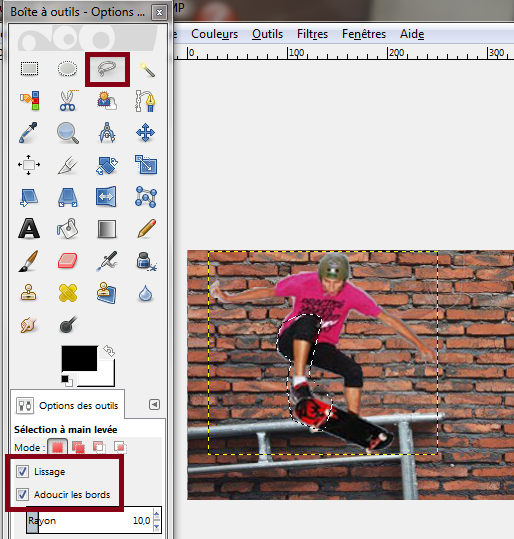Select the Scale tool

tap(146, 164)
